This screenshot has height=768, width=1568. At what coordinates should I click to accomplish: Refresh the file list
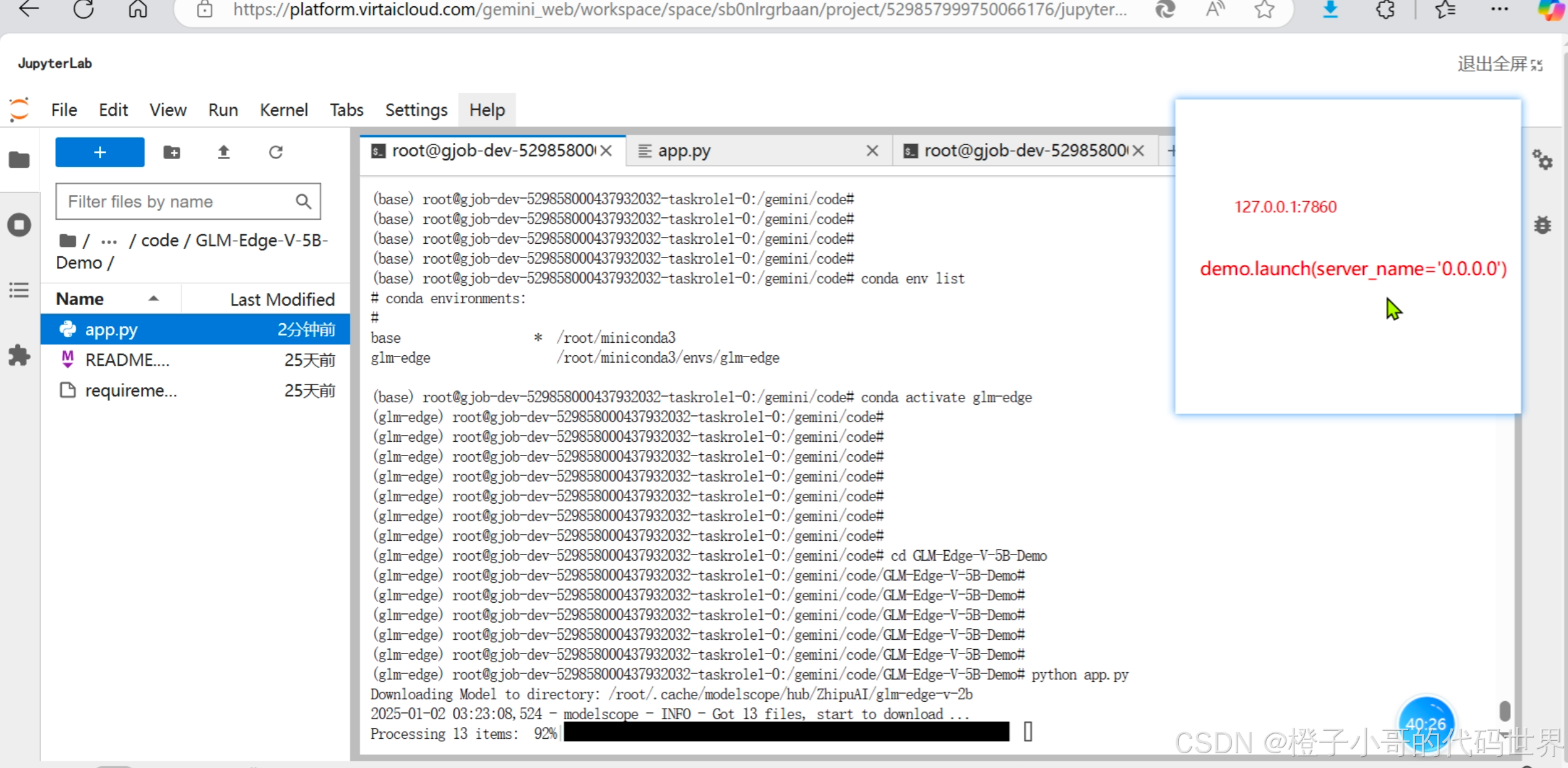(x=275, y=152)
